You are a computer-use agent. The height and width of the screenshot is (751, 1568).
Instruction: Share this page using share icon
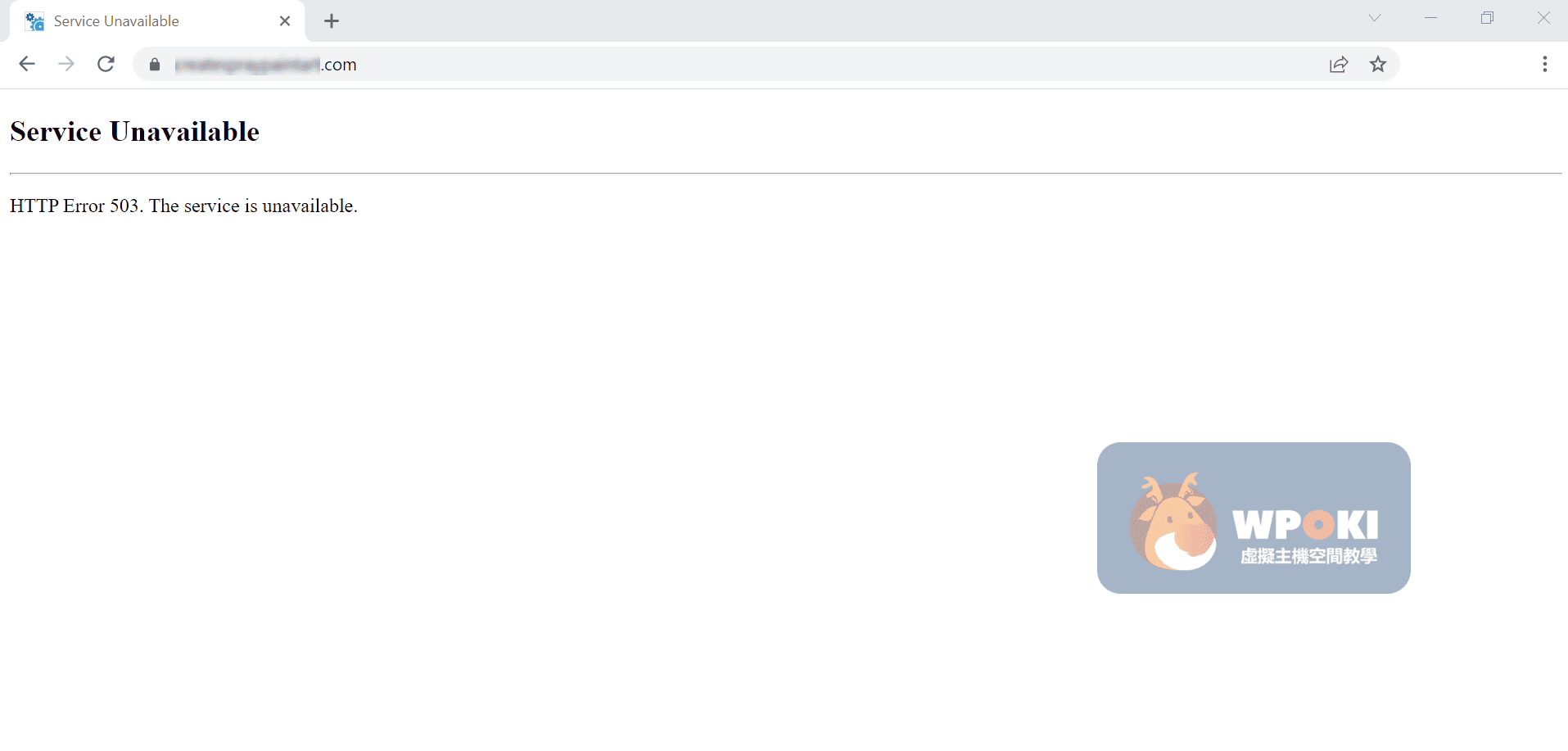click(x=1339, y=64)
